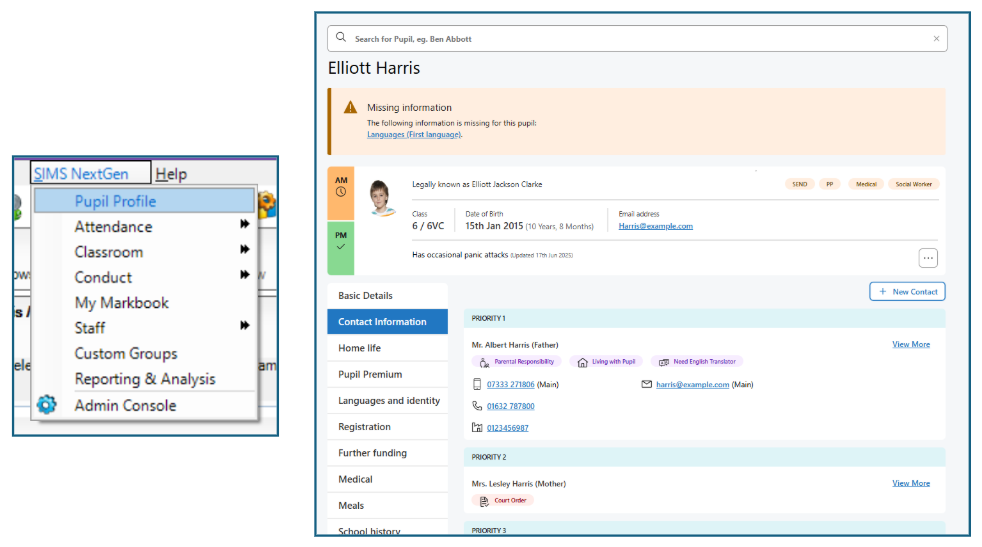
Task: Expand the Staff submenu arrow
Action: click(x=244, y=326)
